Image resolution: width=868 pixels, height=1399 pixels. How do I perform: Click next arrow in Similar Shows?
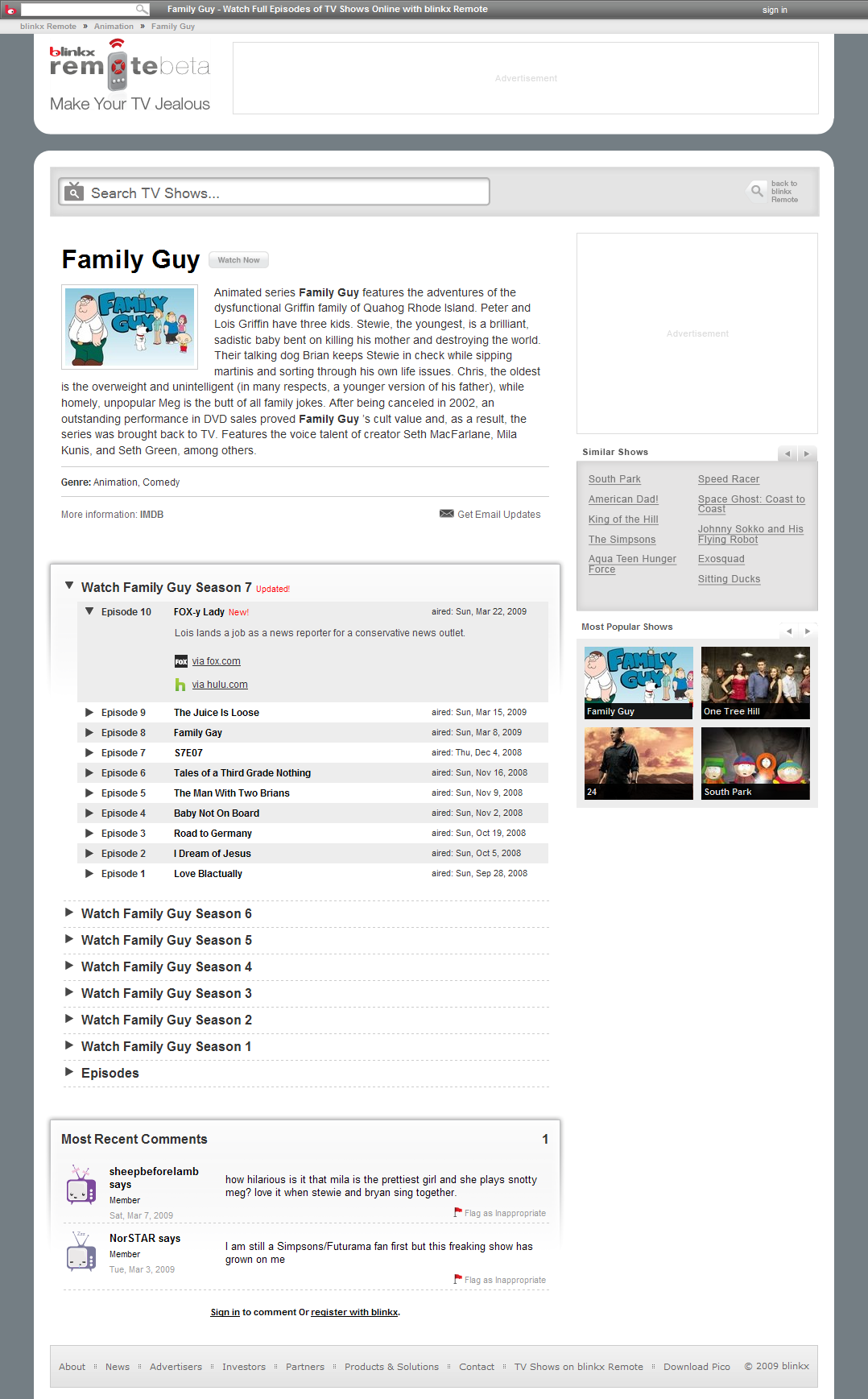tap(807, 453)
